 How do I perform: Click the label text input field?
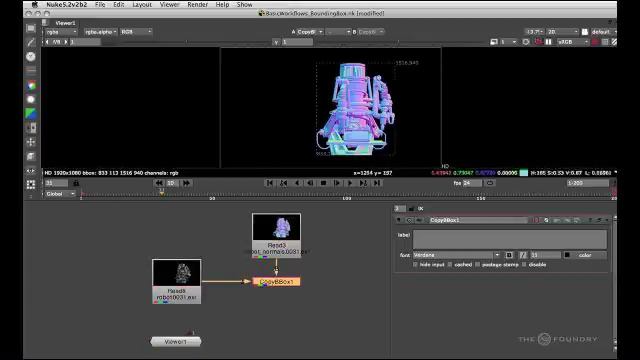coord(509,239)
